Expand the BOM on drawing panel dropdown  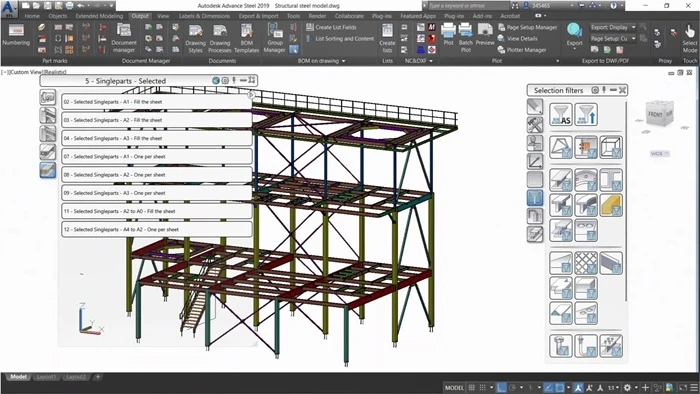(x=343, y=61)
